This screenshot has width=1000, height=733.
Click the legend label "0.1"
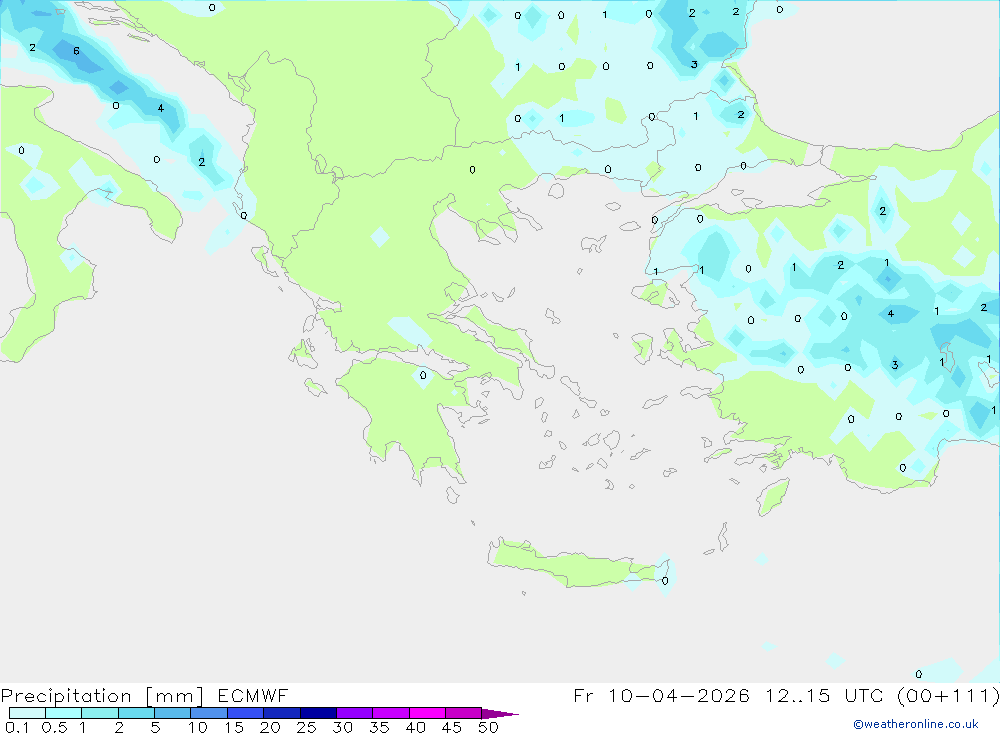[17, 727]
